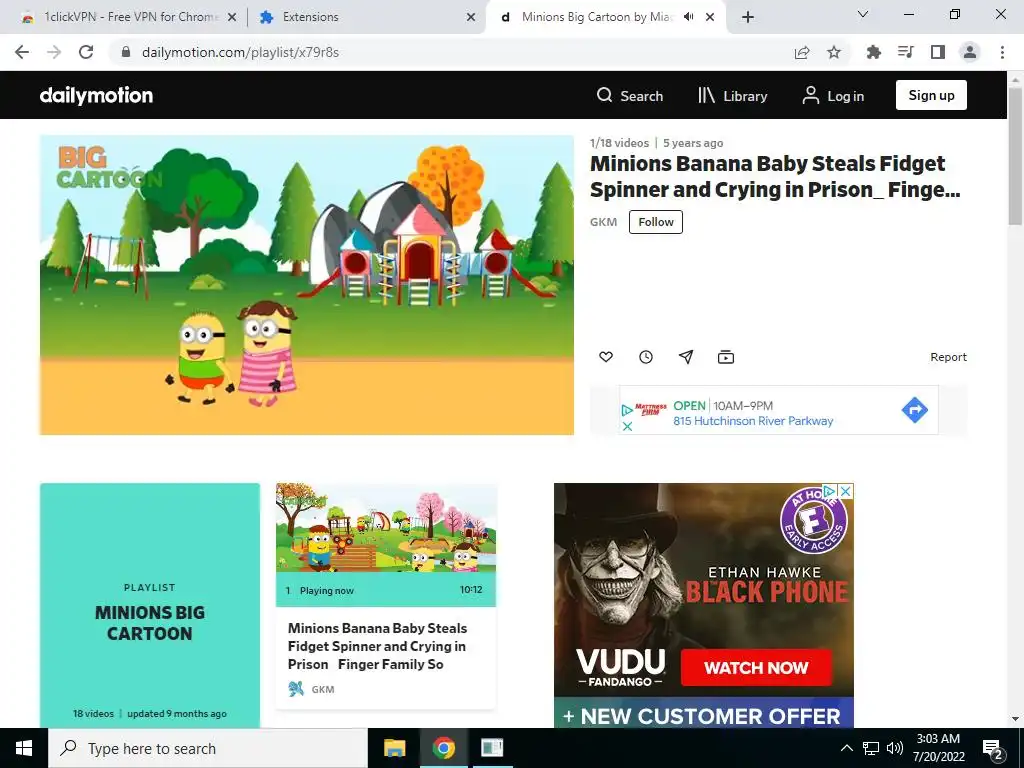Close the Extensions tab
This screenshot has width=1024, height=768.
471,18
